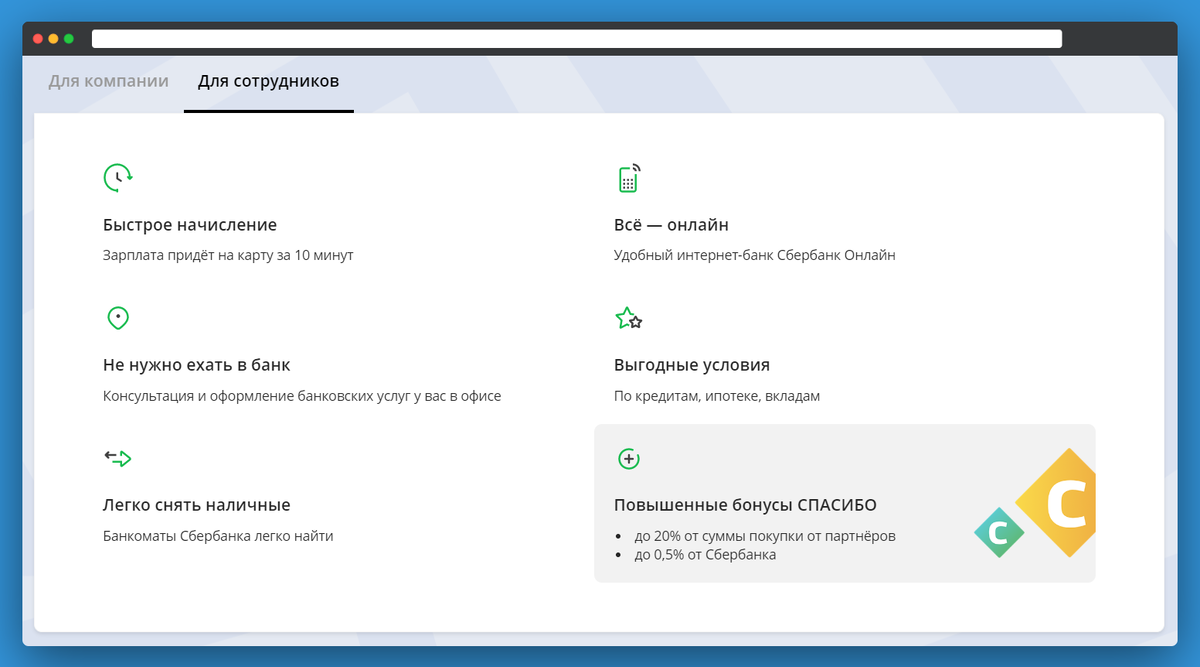This screenshot has width=1200, height=667.
Task: Click text Зарплата придёт на карту за 10 минут
Action: pos(228,255)
